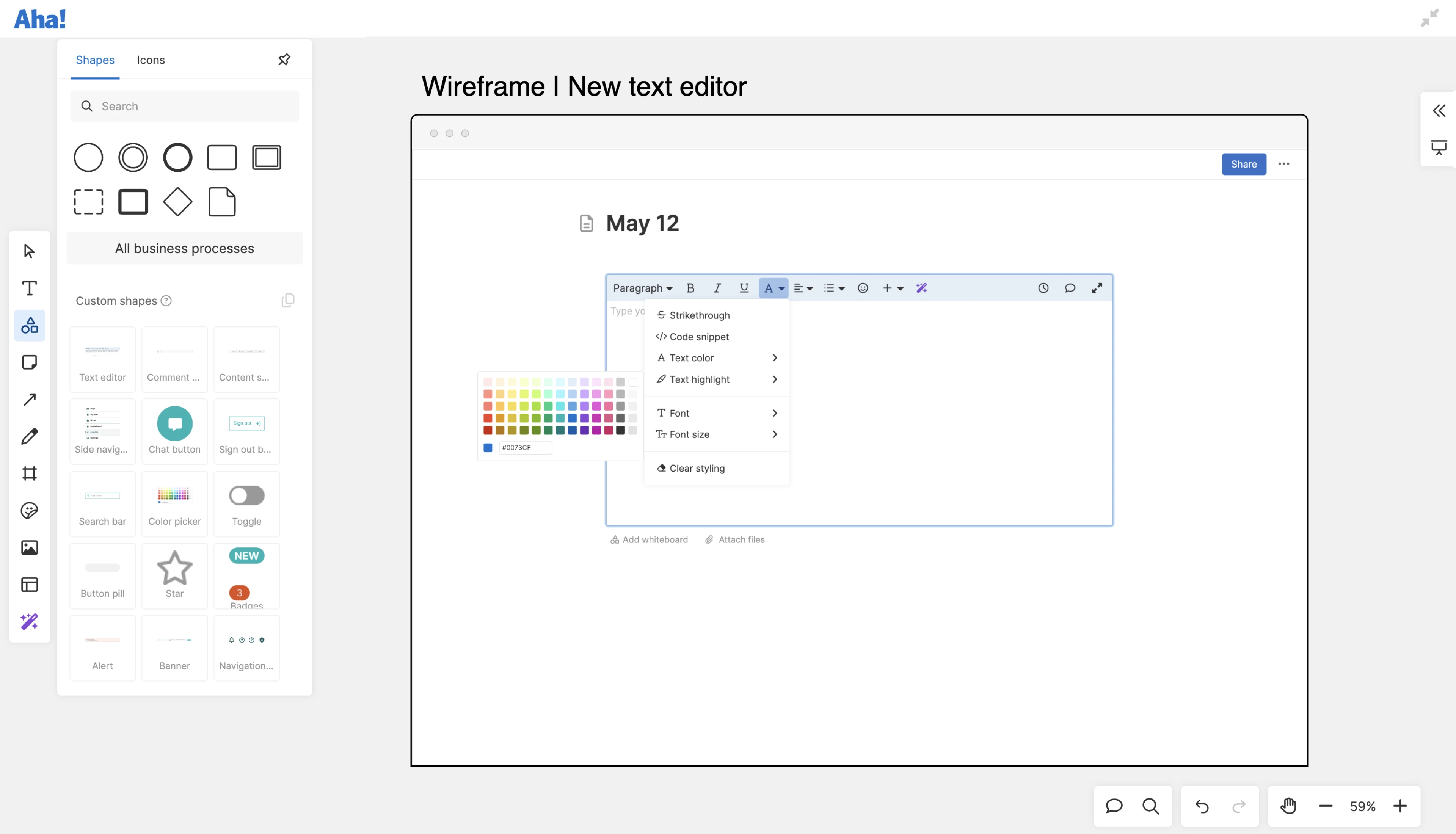Click the blue Share button
Viewport: 1456px width, 834px height.
pos(1244,165)
